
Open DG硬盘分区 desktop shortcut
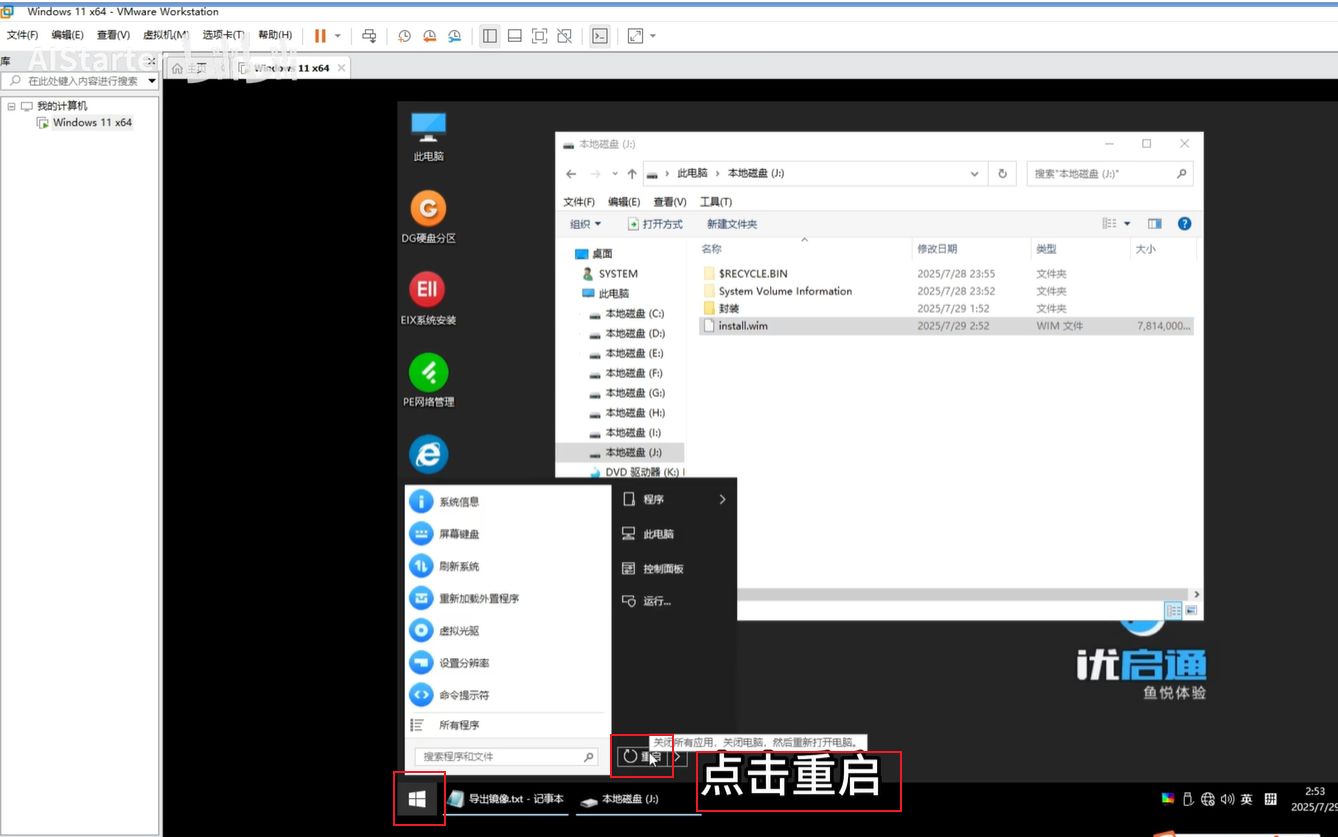click(428, 208)
